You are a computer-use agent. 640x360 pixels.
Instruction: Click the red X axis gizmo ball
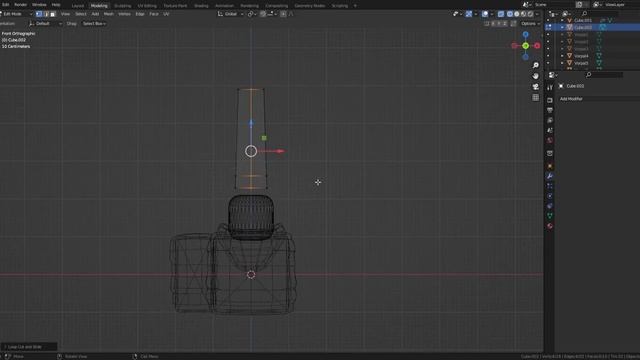tap(537, 46)
